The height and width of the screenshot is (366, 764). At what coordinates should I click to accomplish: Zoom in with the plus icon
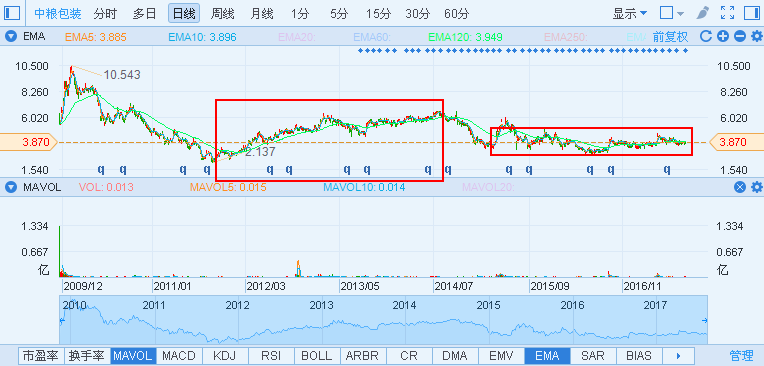(723, 36)
